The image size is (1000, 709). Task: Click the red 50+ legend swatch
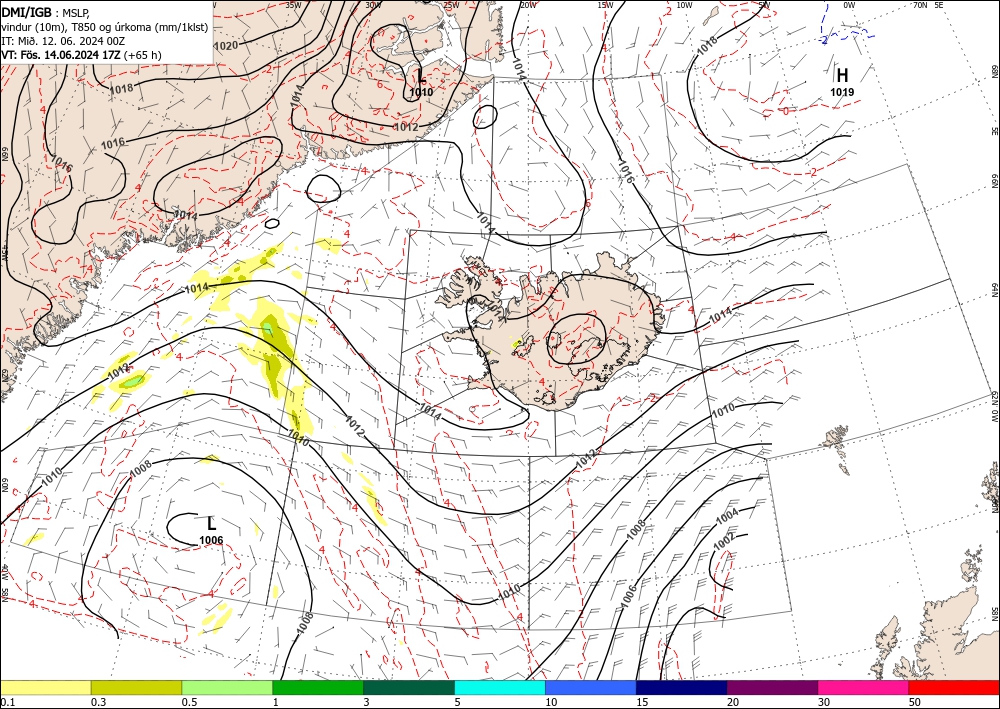point(954,687)
